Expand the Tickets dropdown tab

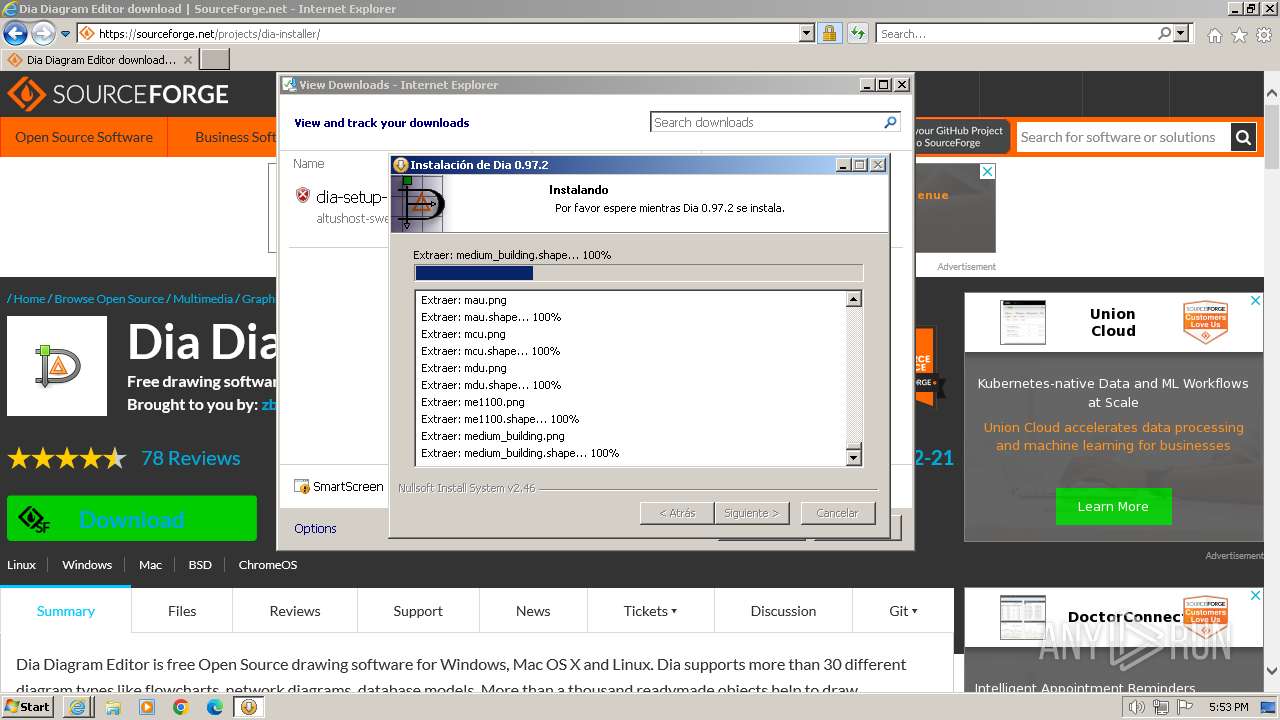point(650,611)
